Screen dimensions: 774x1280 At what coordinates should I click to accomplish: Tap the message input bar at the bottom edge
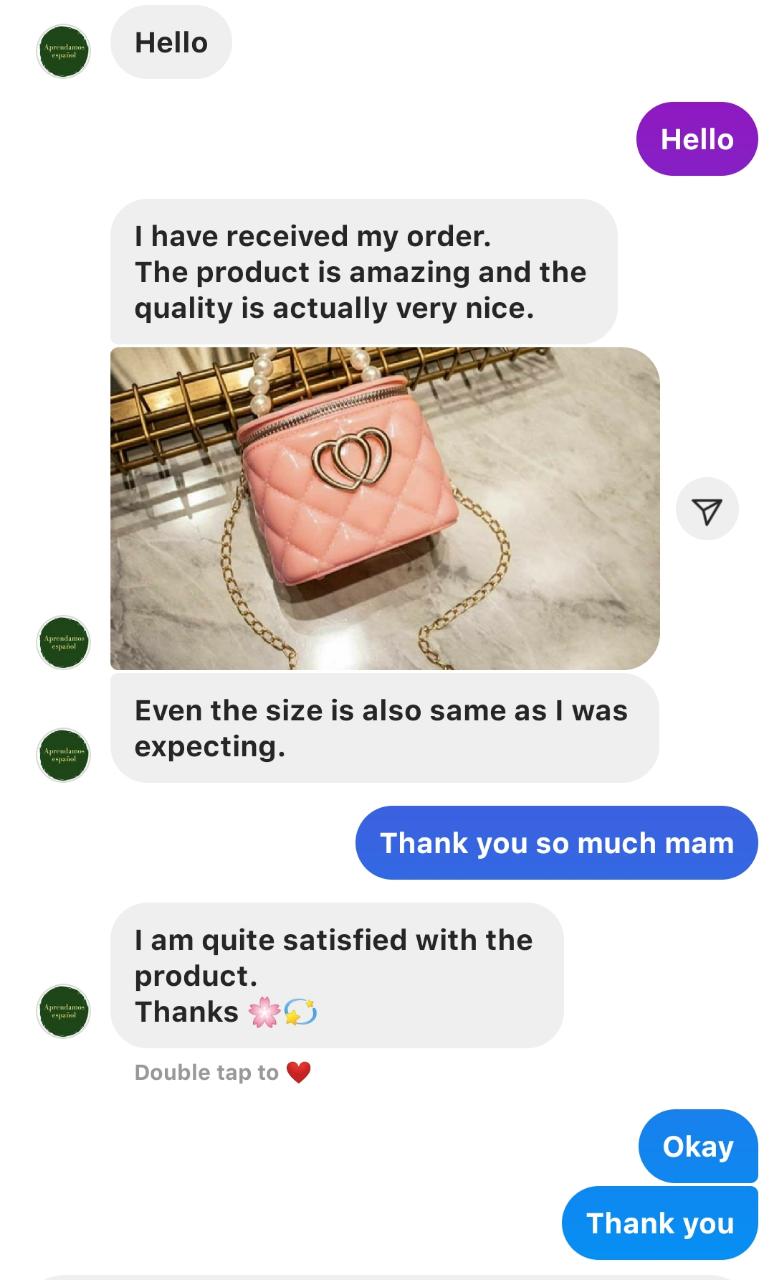coord(387,1277)
